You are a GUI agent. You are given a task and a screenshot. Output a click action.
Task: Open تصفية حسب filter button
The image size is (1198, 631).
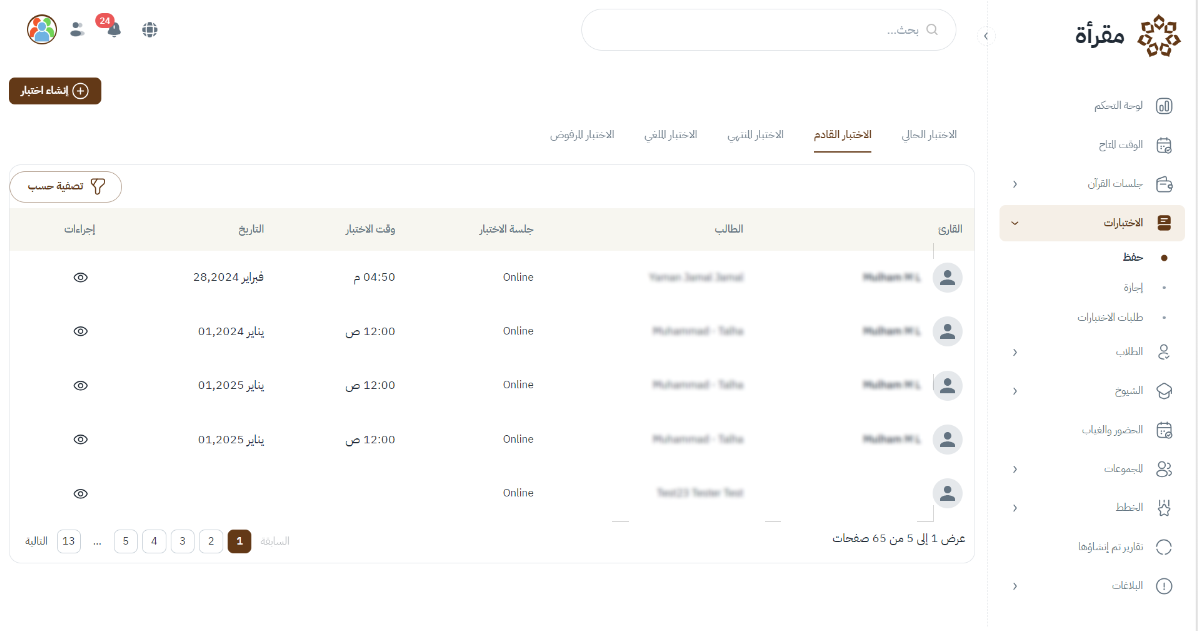tap(66, 187)
